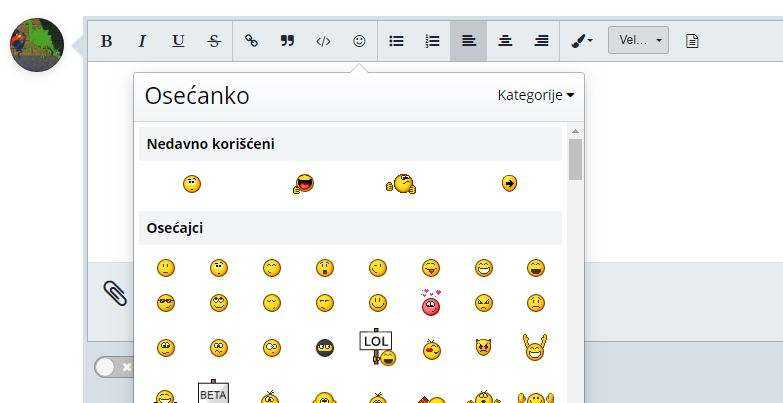Insert the BETA sign emoticon
The height and width of the screenshot is (403, 783).
[x=214, y=392]
